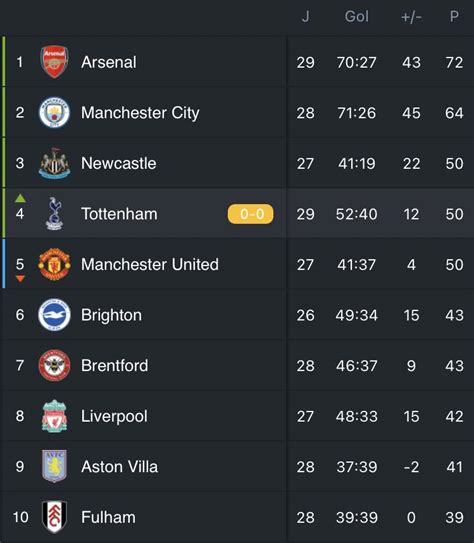The height and width of the screenshot is (543, 474).
Task: Click the green up arrow beside Tottenham
Action: coord(20,198)
